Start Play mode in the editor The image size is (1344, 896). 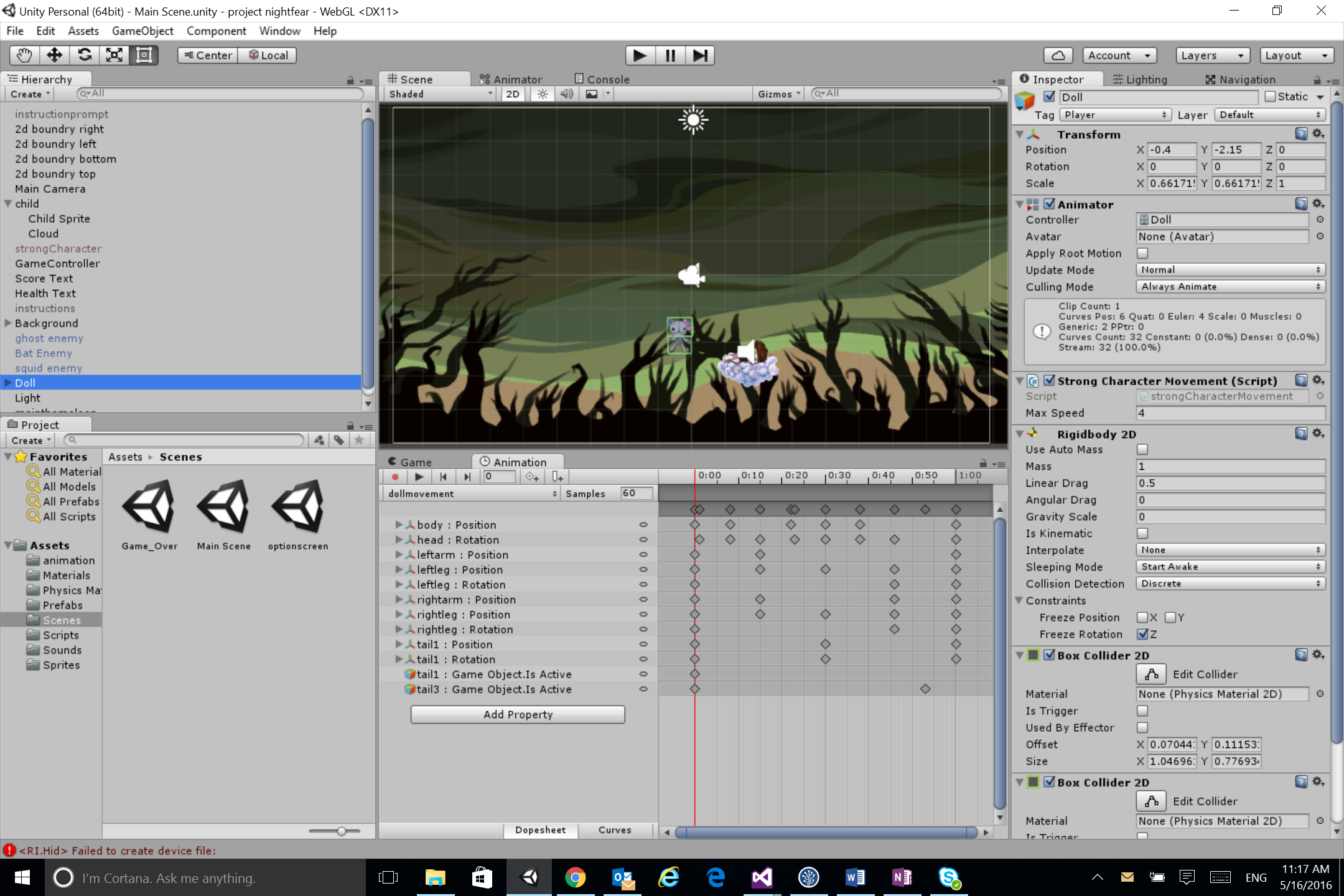tap(640, 55)
